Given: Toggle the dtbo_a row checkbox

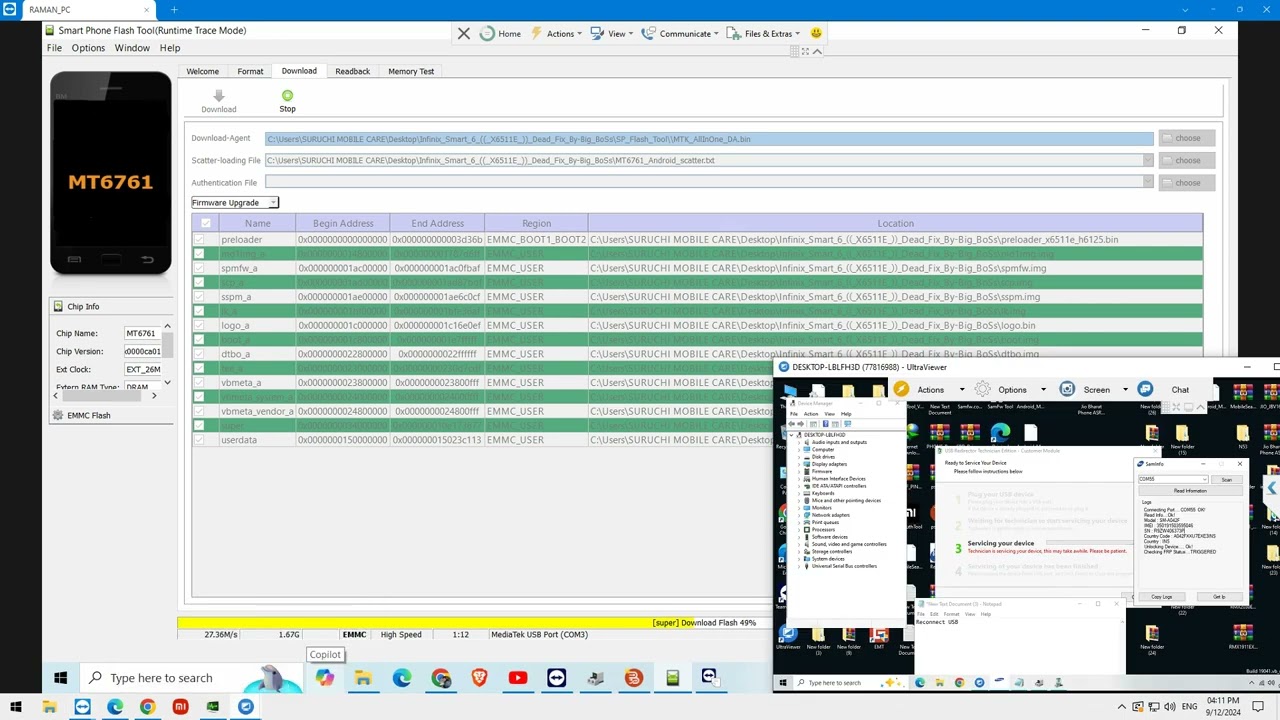Looking at the screenshot, I should tap(199, 354).
